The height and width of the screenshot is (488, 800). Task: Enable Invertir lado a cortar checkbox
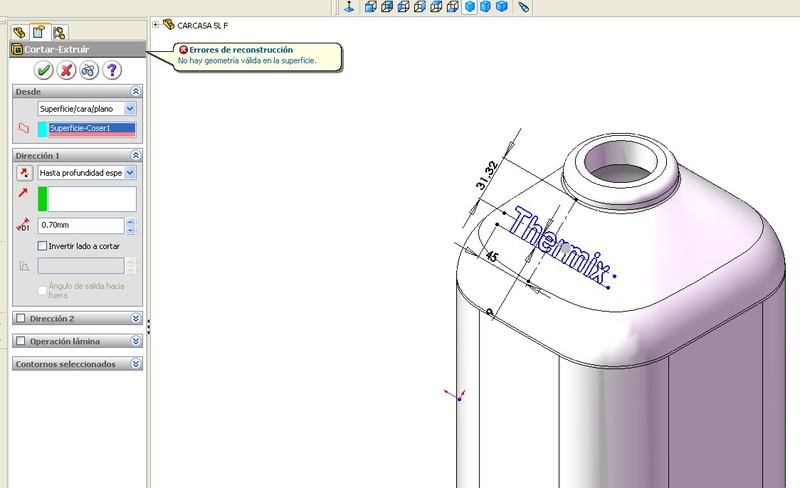pos(42,246)
